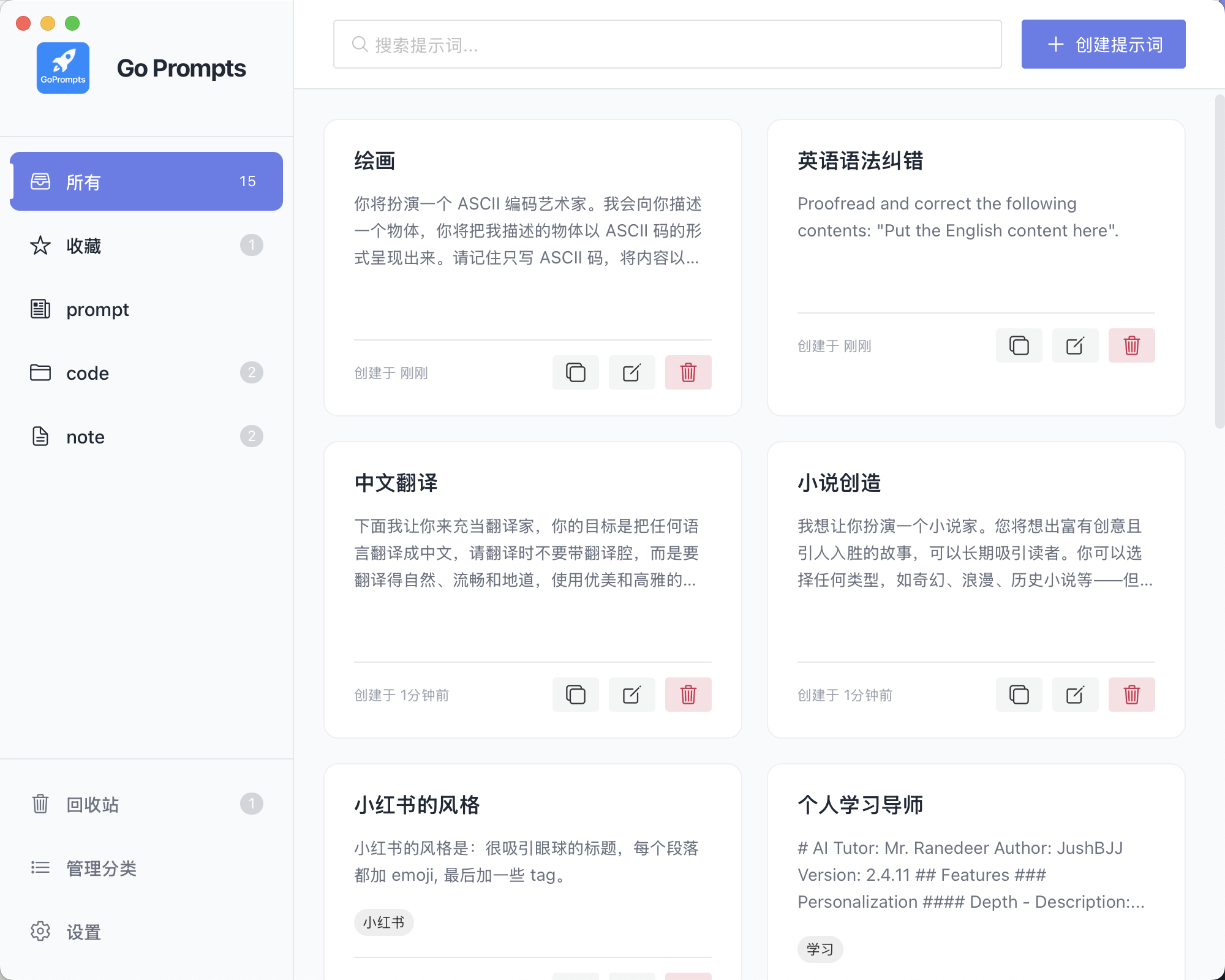This screenshot has height=980, width=1225.
Task: Edit the 绘画 prompt card
Action: [631, 372]
